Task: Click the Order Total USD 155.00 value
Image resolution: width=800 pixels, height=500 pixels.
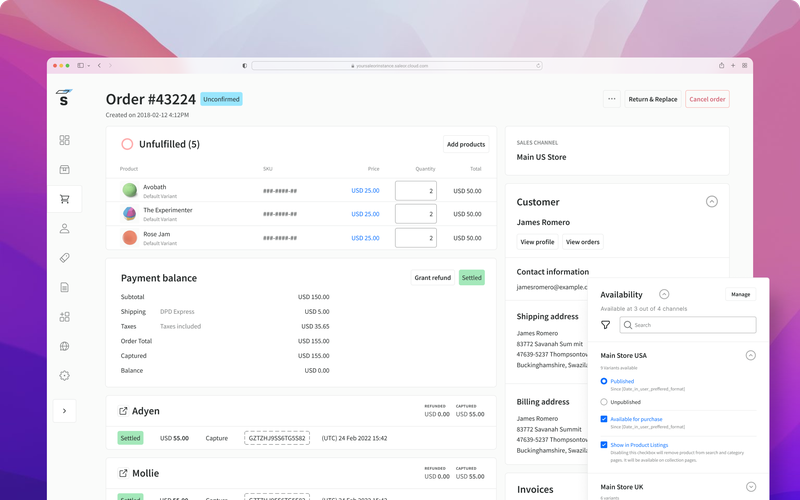Action: point(314,341)
